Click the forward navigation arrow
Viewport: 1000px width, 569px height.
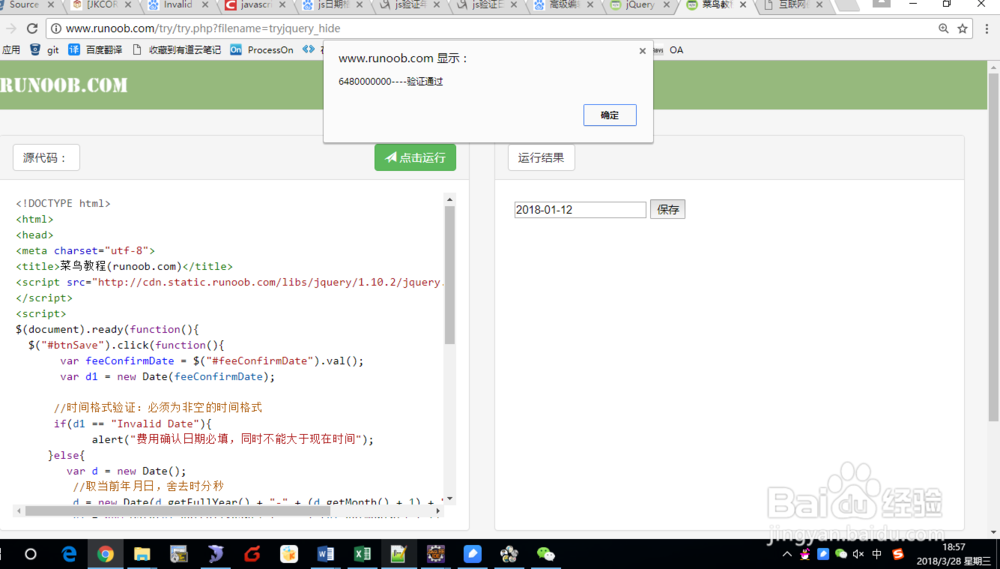[x=11, y=28]
